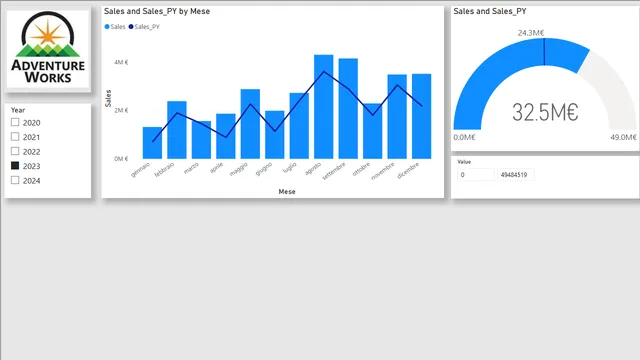Uncheck the 2023 year checkbox
640x360 pixels.
pos(15,165)
